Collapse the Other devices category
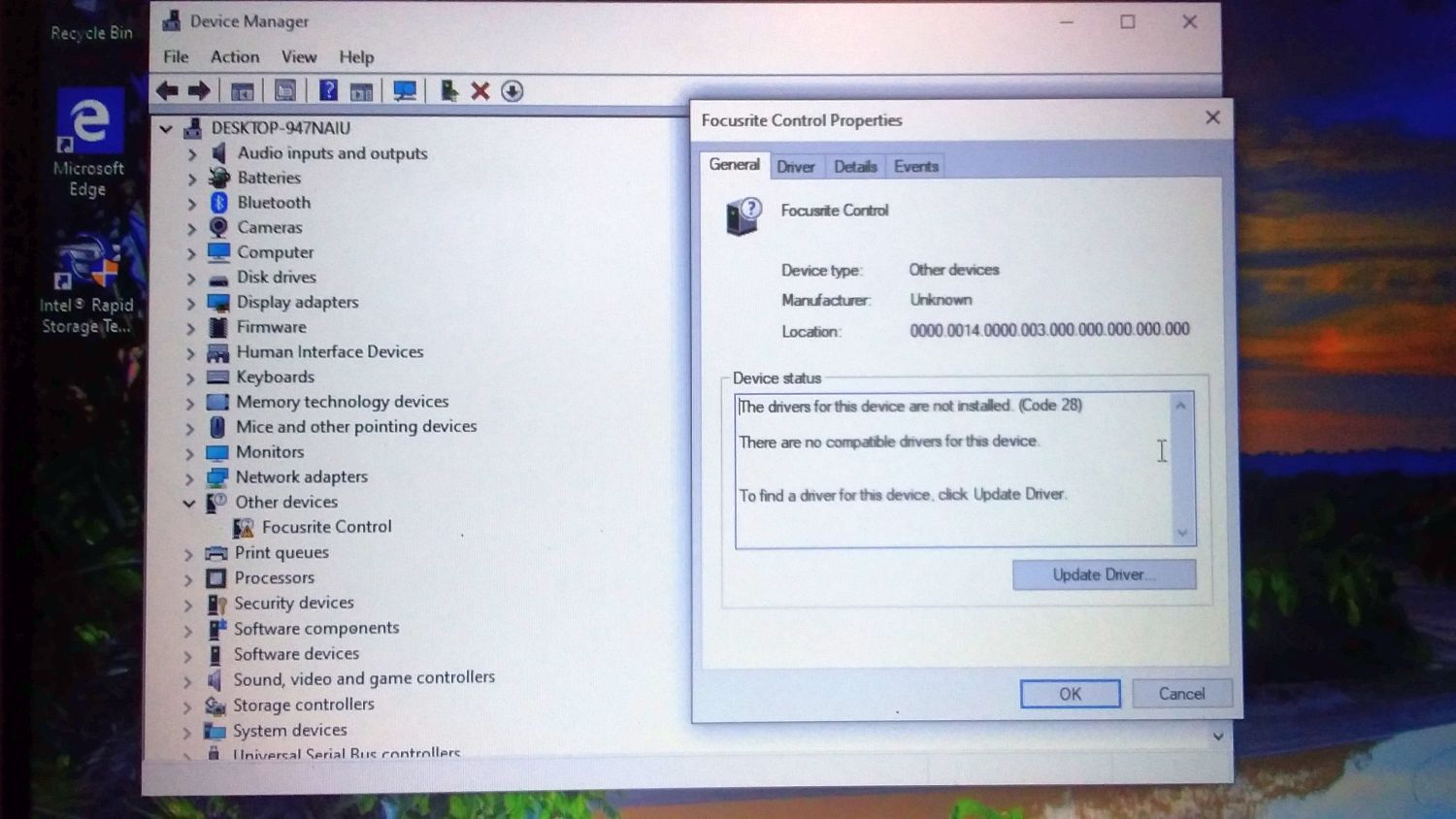1456x819 pixels. pyautogui.click(x=189, y=503)
